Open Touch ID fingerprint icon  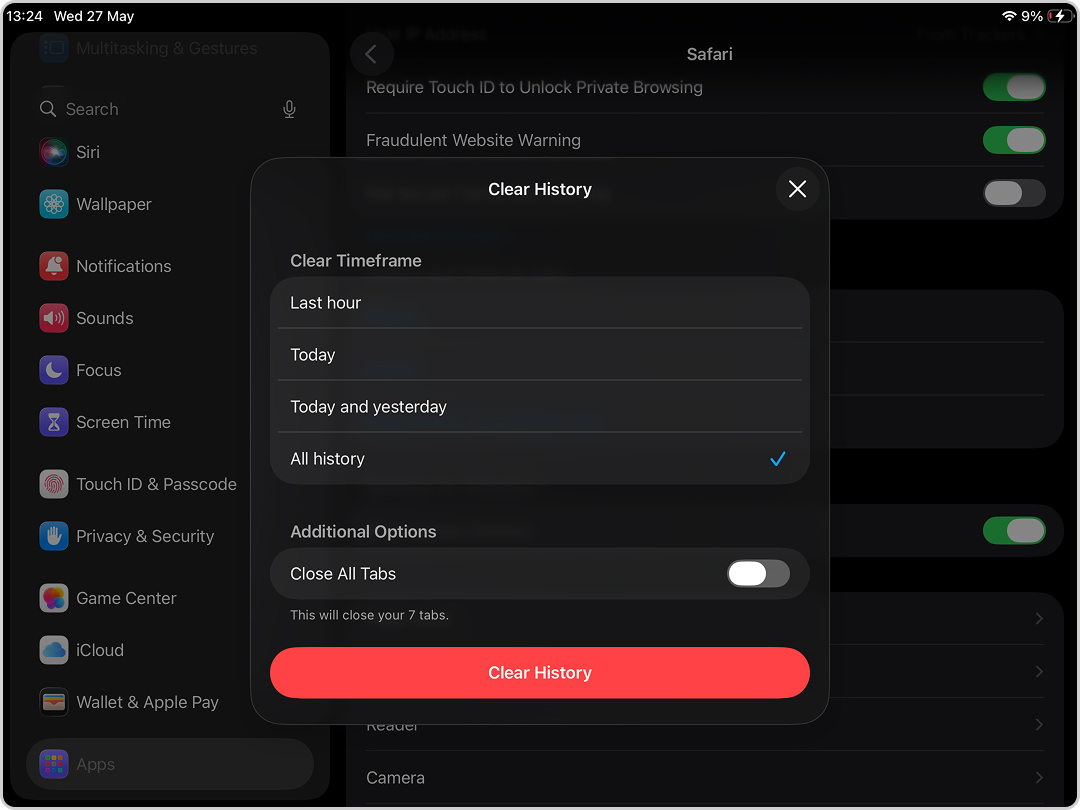(54, 484)
